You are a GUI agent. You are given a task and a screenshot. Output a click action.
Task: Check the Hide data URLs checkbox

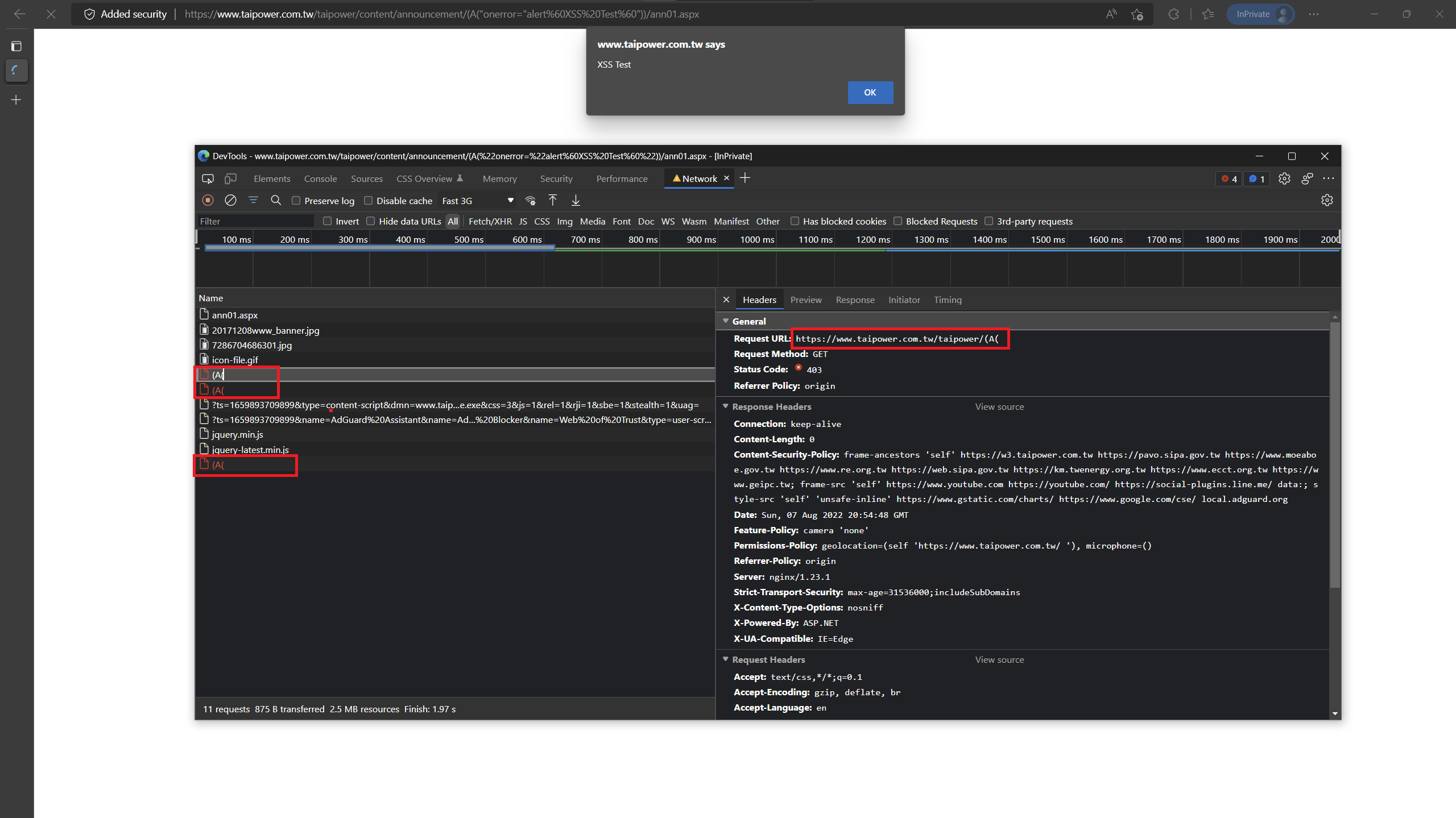[371, 221]
